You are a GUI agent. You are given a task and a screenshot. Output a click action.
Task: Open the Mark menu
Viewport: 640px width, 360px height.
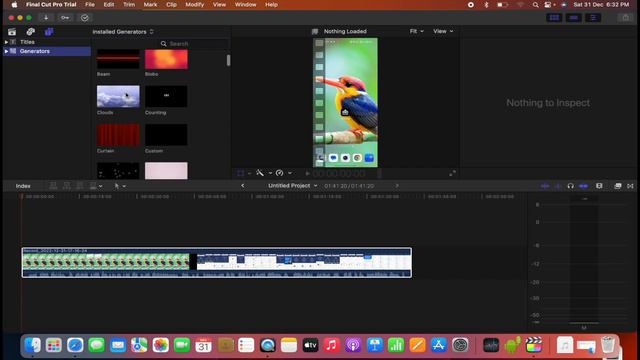coord(150,4)
